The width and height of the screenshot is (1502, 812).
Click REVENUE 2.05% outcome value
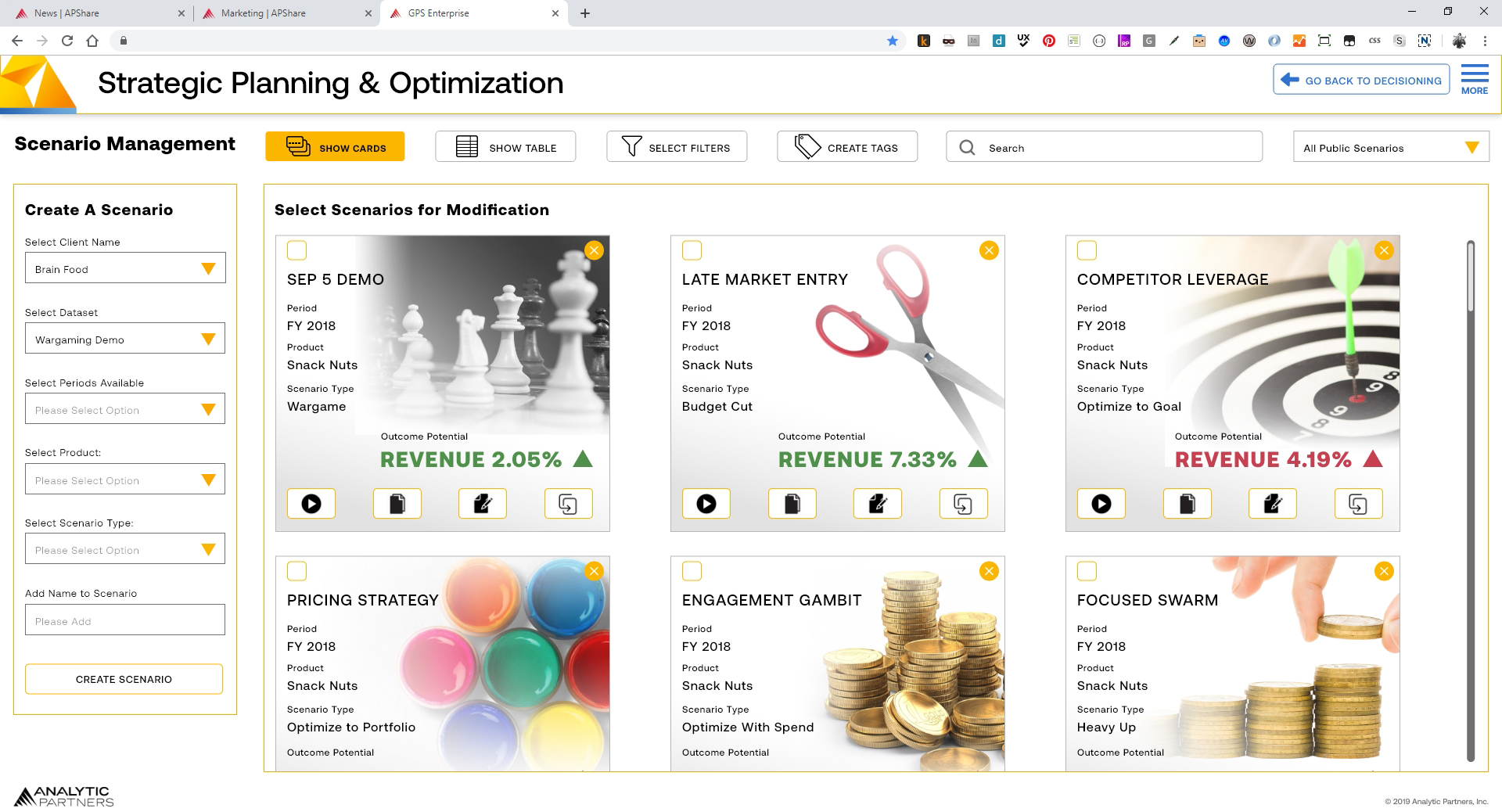coord(471,459)
